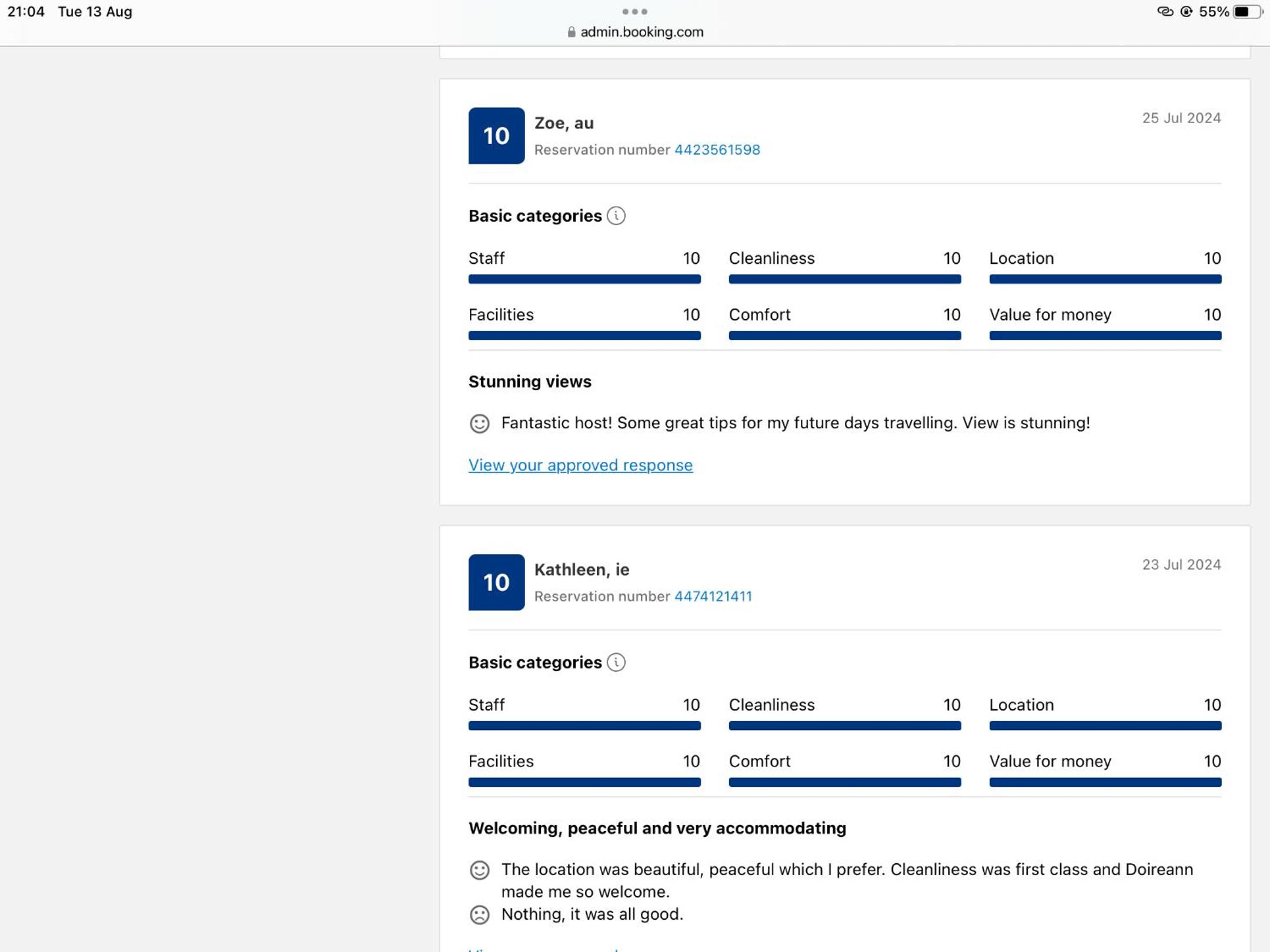Click Zoe's Staff rating bar
Image resolution: width=1270 pixels, height=952 pixels.
point(584,279)
